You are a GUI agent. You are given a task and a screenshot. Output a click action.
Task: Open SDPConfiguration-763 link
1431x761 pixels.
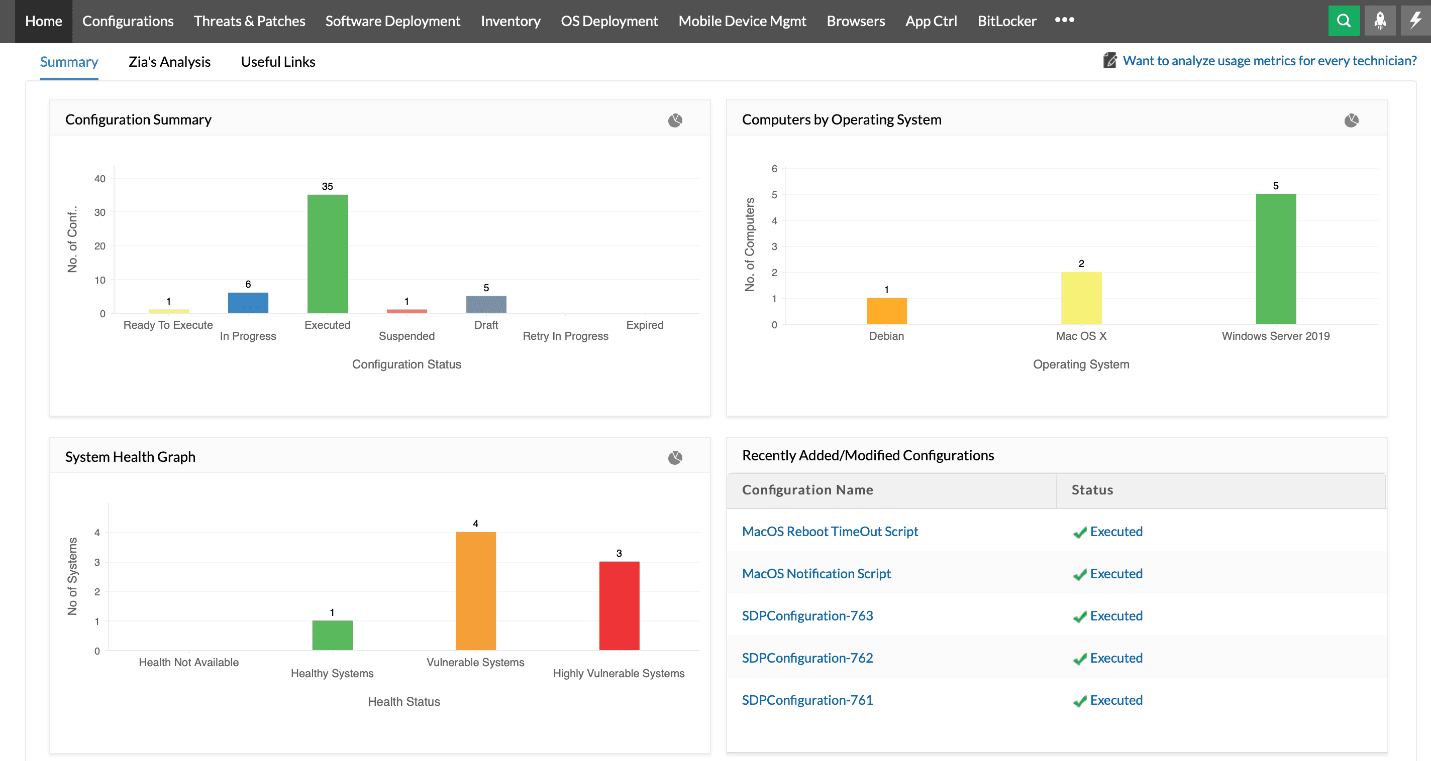807,616
